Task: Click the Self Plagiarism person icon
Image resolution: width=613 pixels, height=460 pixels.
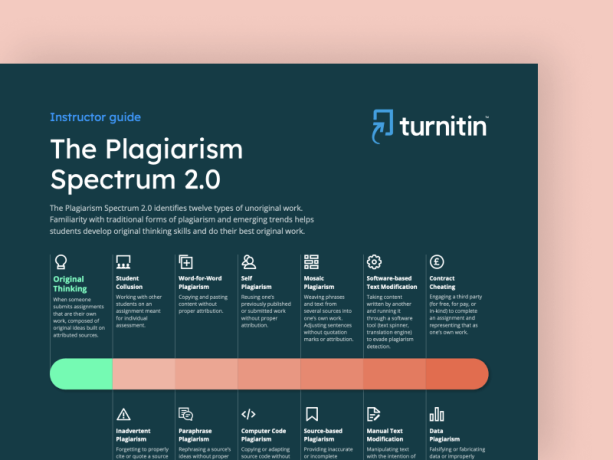Action: pos(248,262)
